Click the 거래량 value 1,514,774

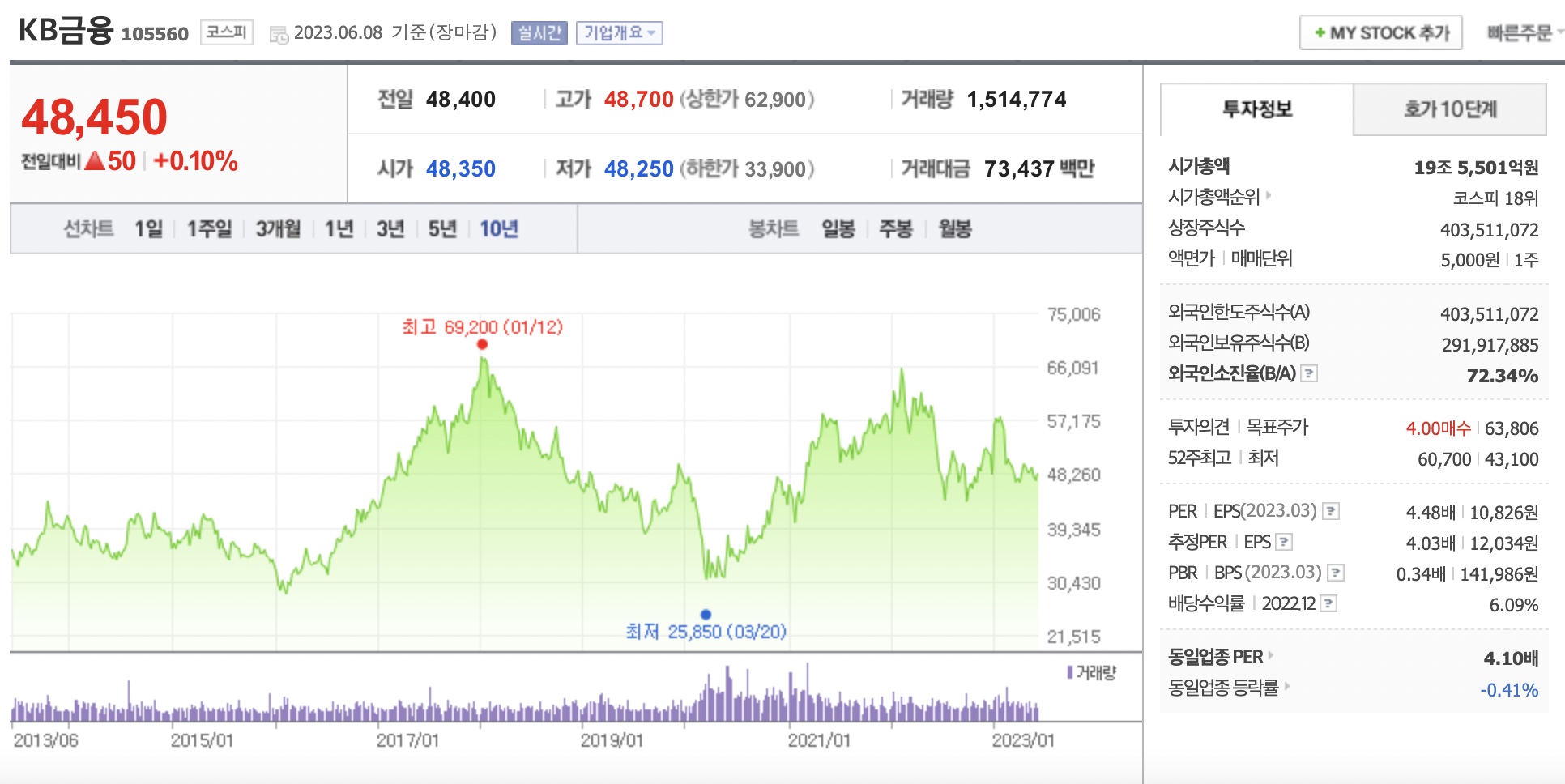pos(1017,100)
